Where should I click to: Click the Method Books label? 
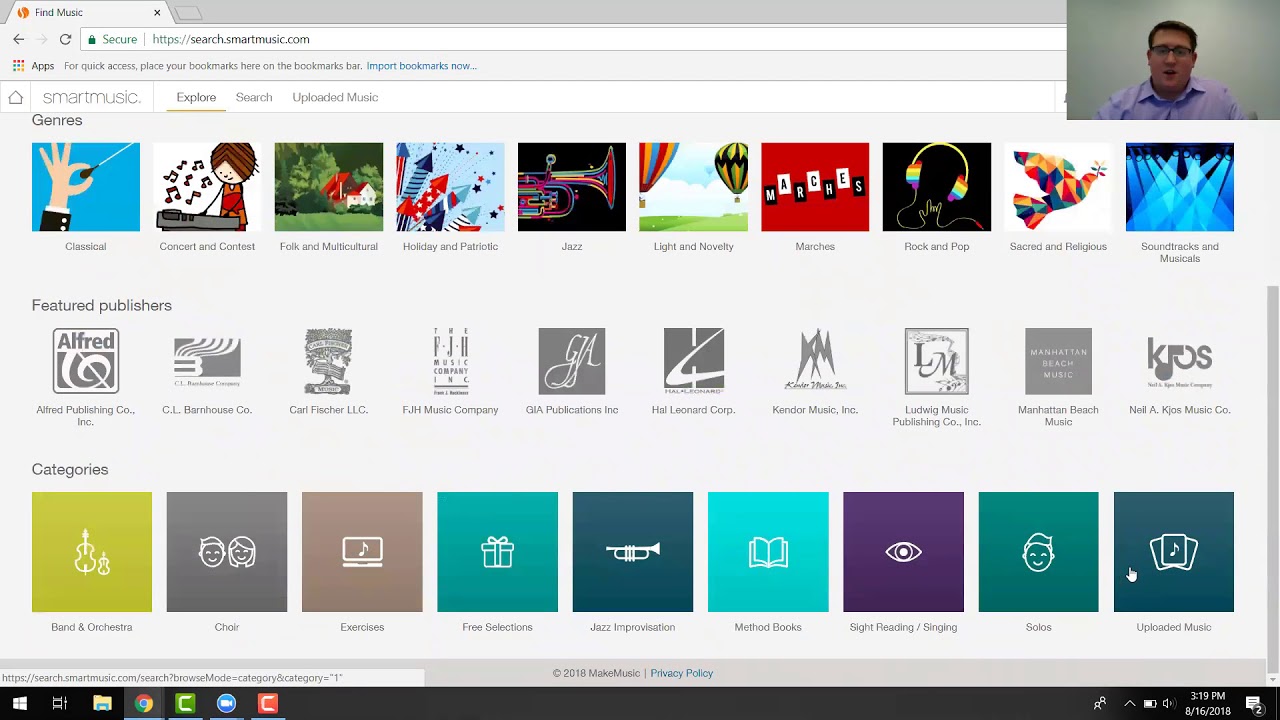[768, 627]
